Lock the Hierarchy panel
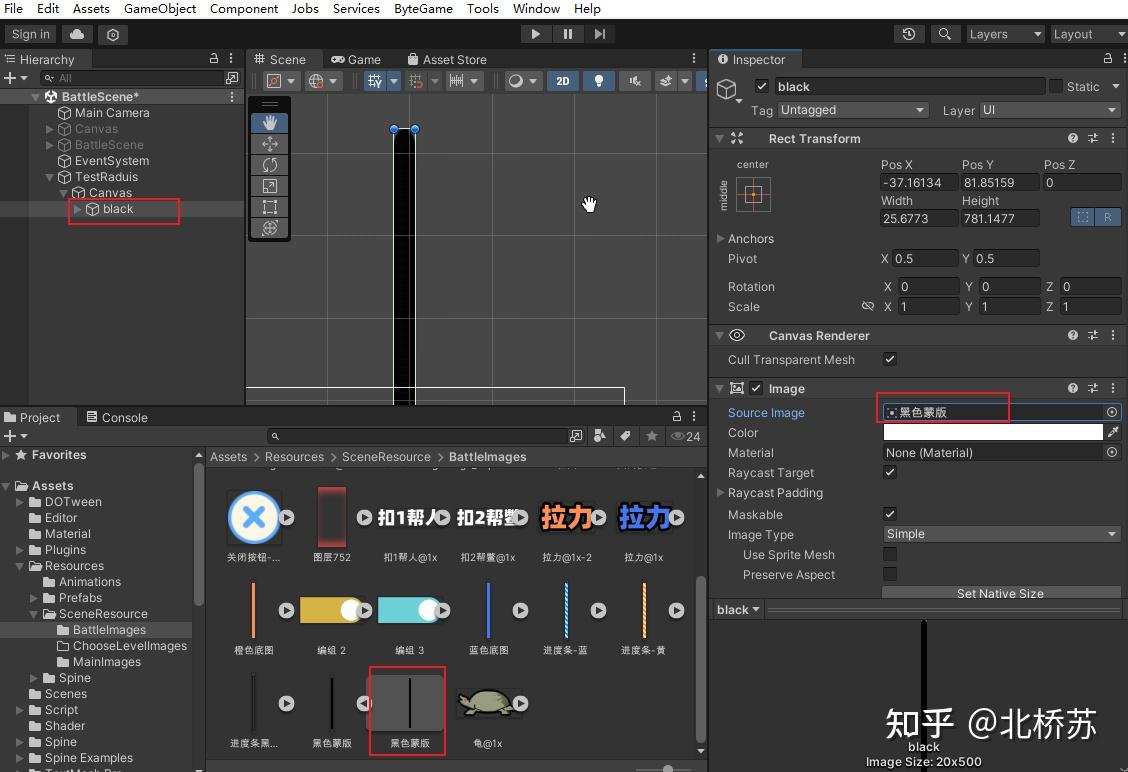This screenshot has height=772, width=1128. pyautogui.click(x=214, y=58)
